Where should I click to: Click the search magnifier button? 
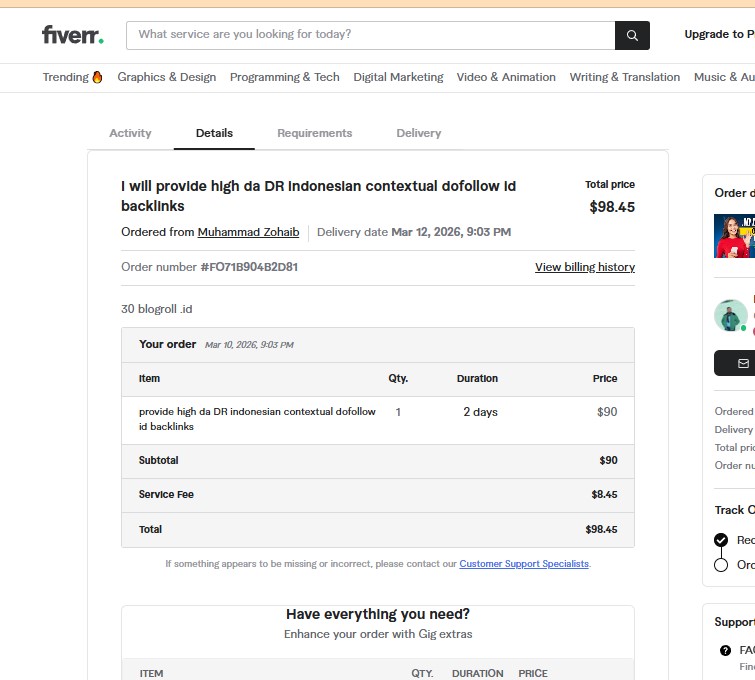pyautogui.click(x=632, y=35)
